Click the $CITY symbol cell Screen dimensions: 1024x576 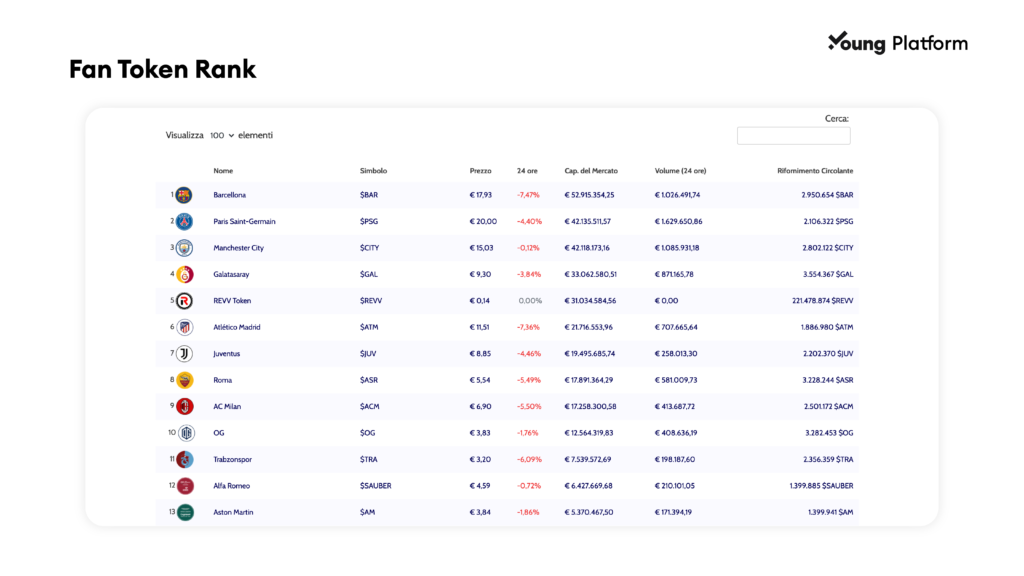(370, 248)
